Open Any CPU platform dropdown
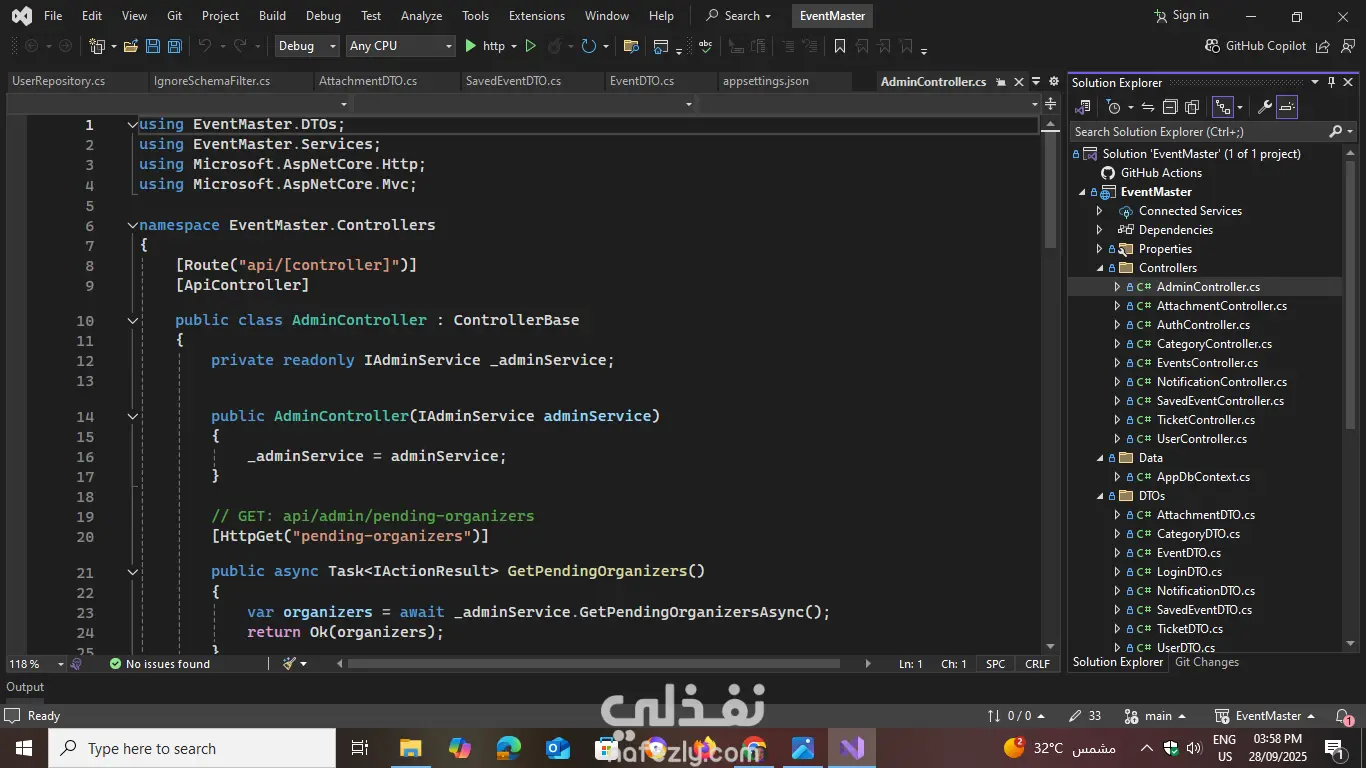 click(x=401, y=46)
